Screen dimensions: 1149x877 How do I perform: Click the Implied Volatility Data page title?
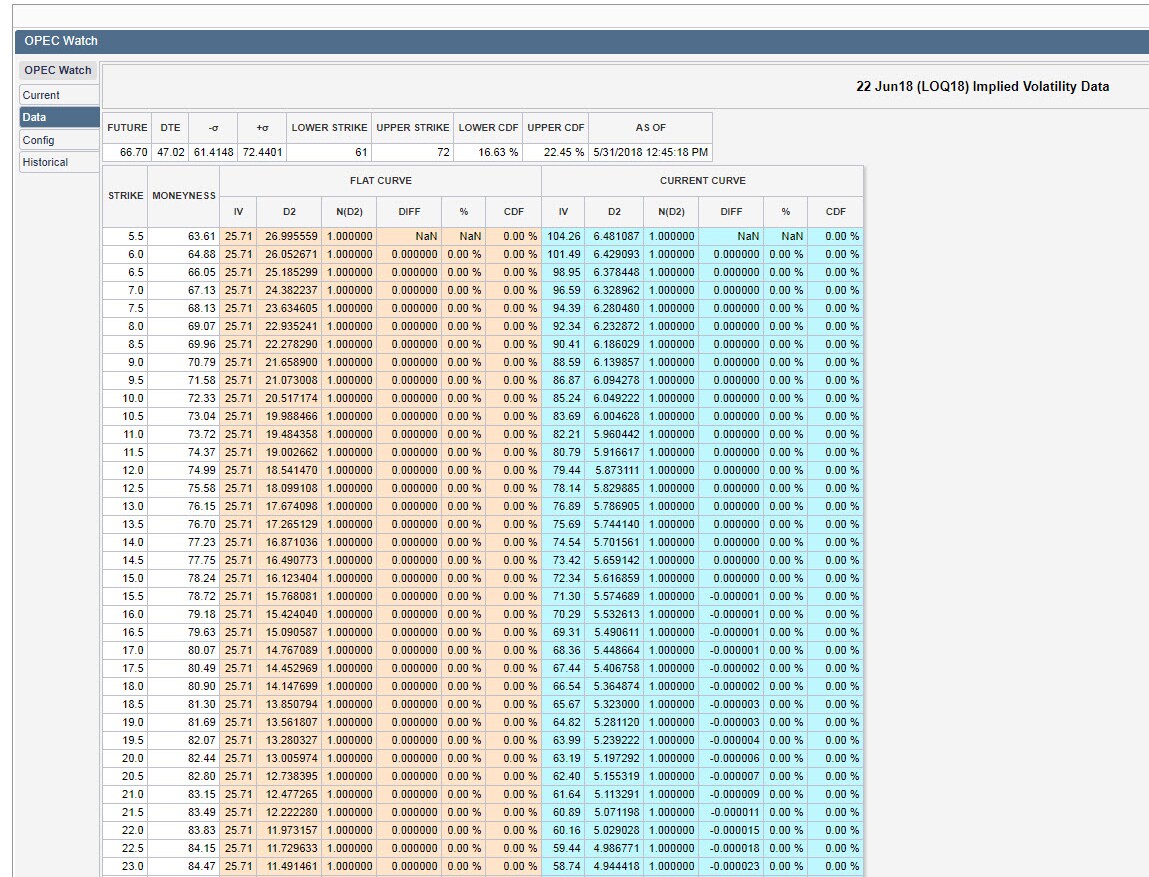982,86
